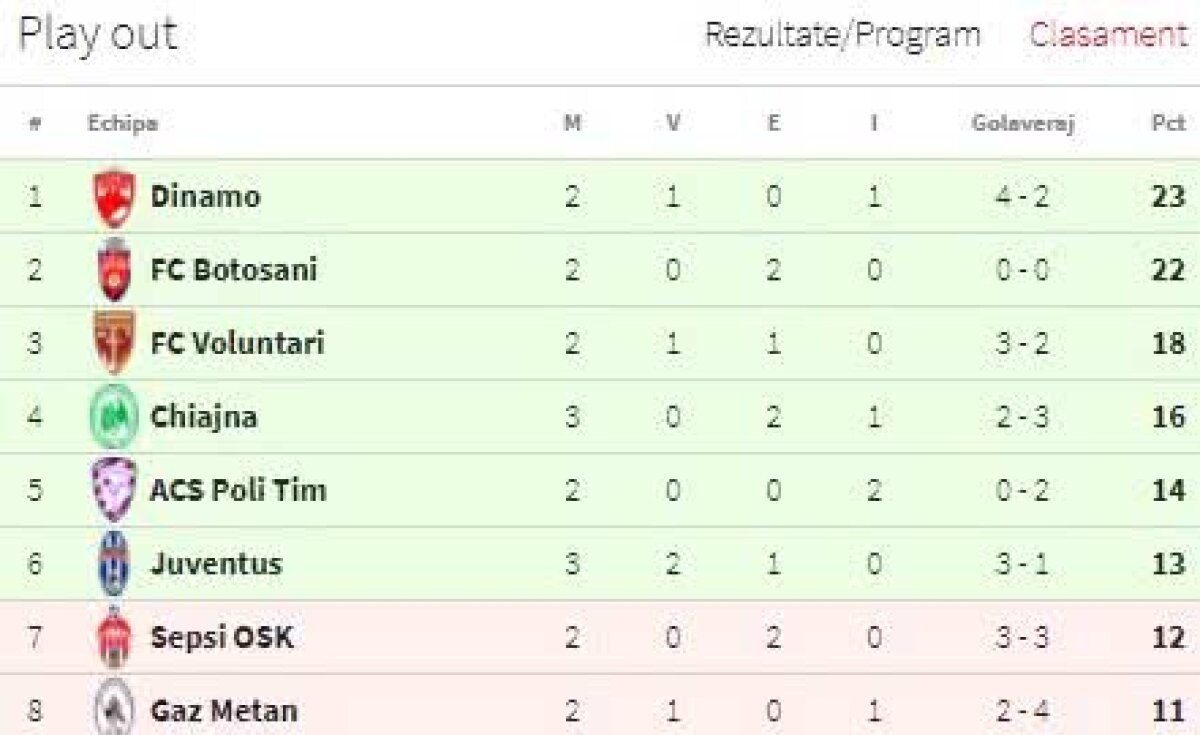
Task: Click the ACS Poli Tim purple crest
Action: (x=114, y=489)
